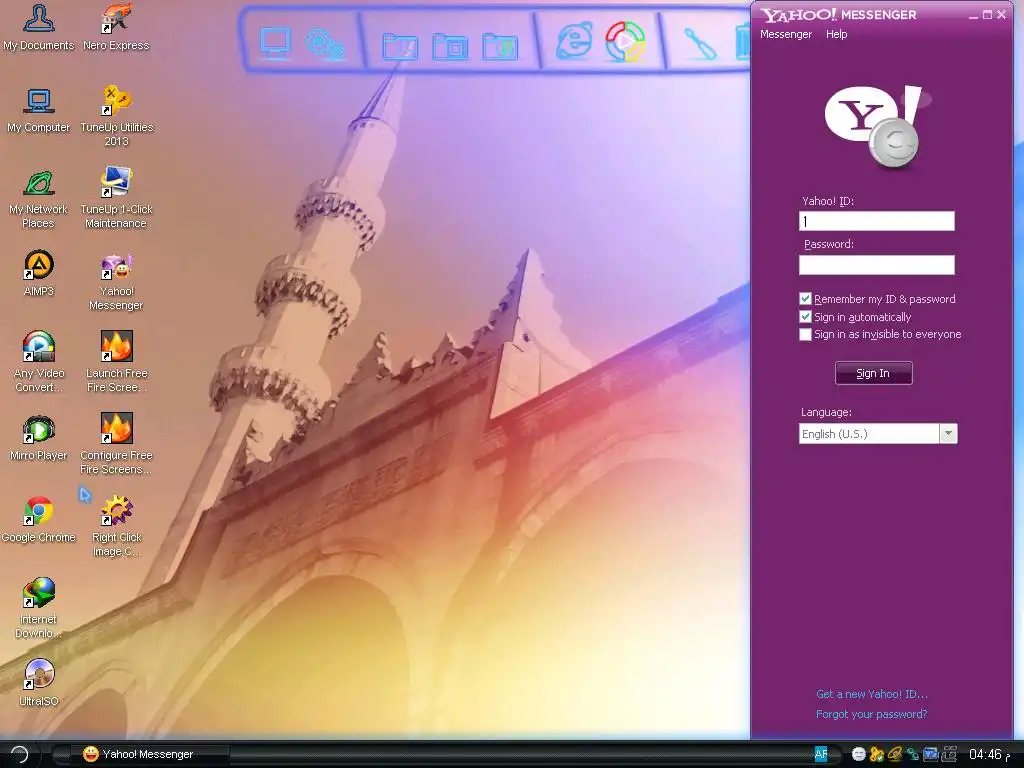The width and height of the screenshot is (1024, 768).
Task: Uncheck Sign in automatically
Action: click(x=805, y=317)
